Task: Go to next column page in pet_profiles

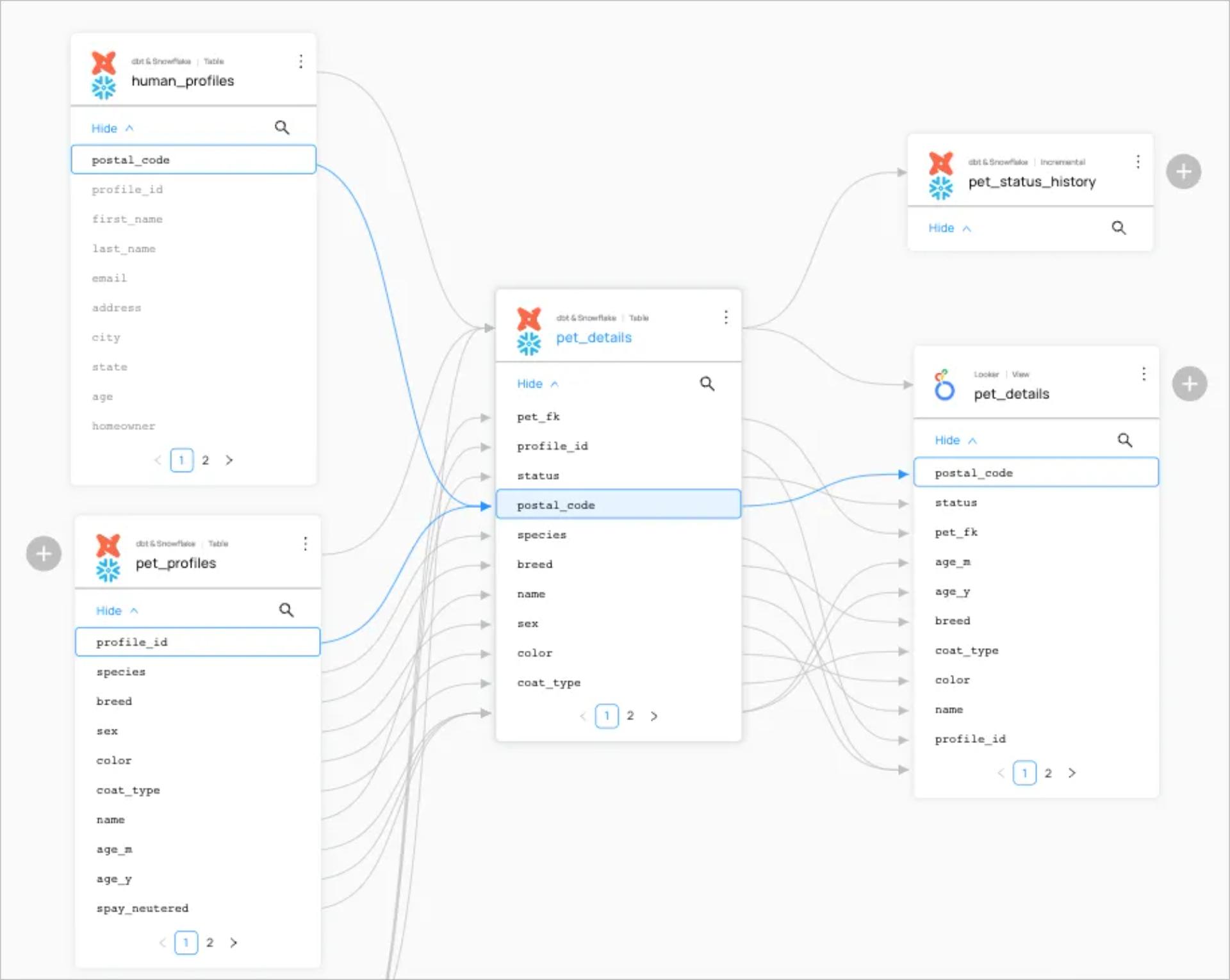Action: (x=234, y=942)
